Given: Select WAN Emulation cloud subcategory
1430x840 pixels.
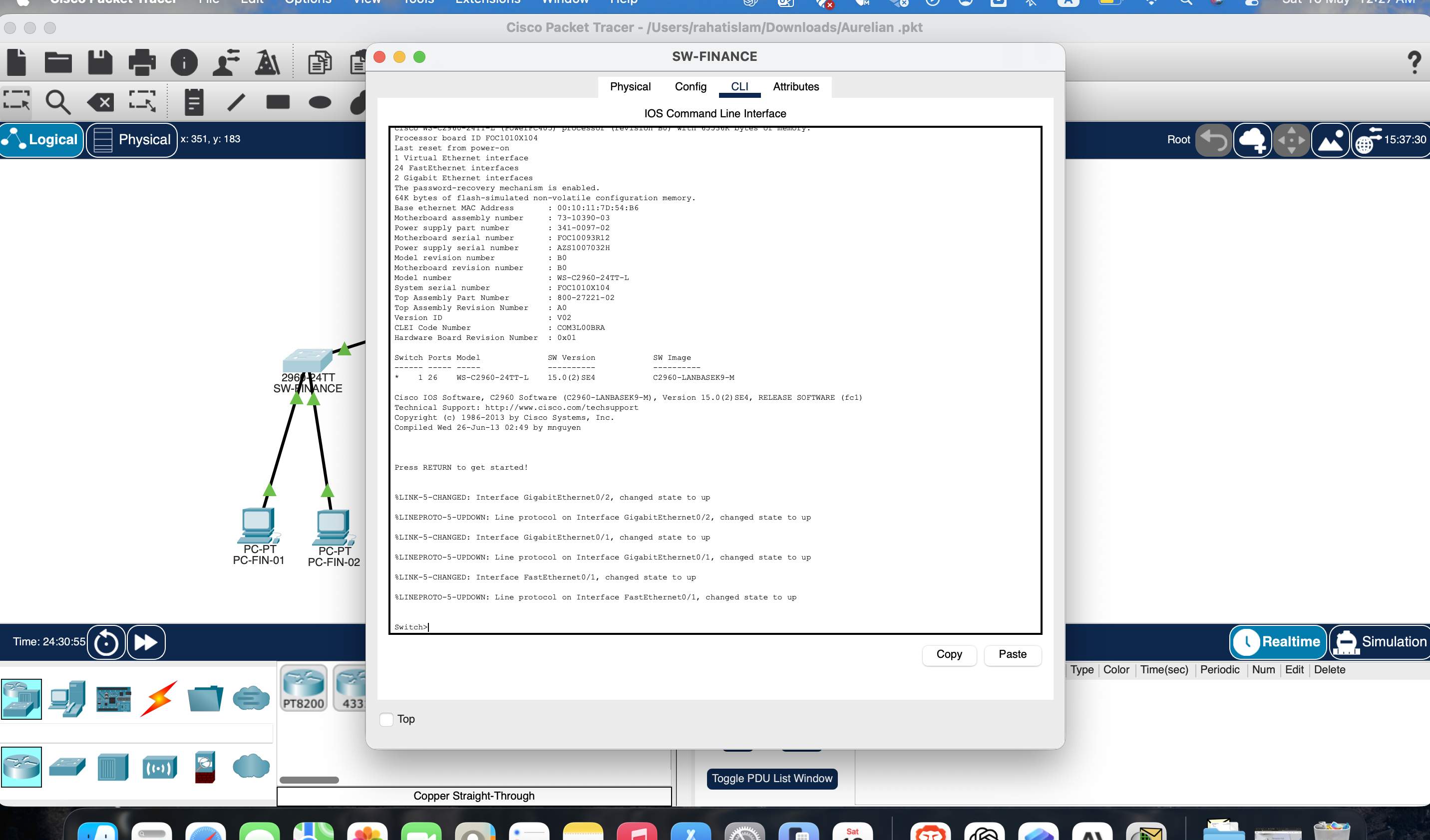Looking at the screenshot, I should 251,766.
